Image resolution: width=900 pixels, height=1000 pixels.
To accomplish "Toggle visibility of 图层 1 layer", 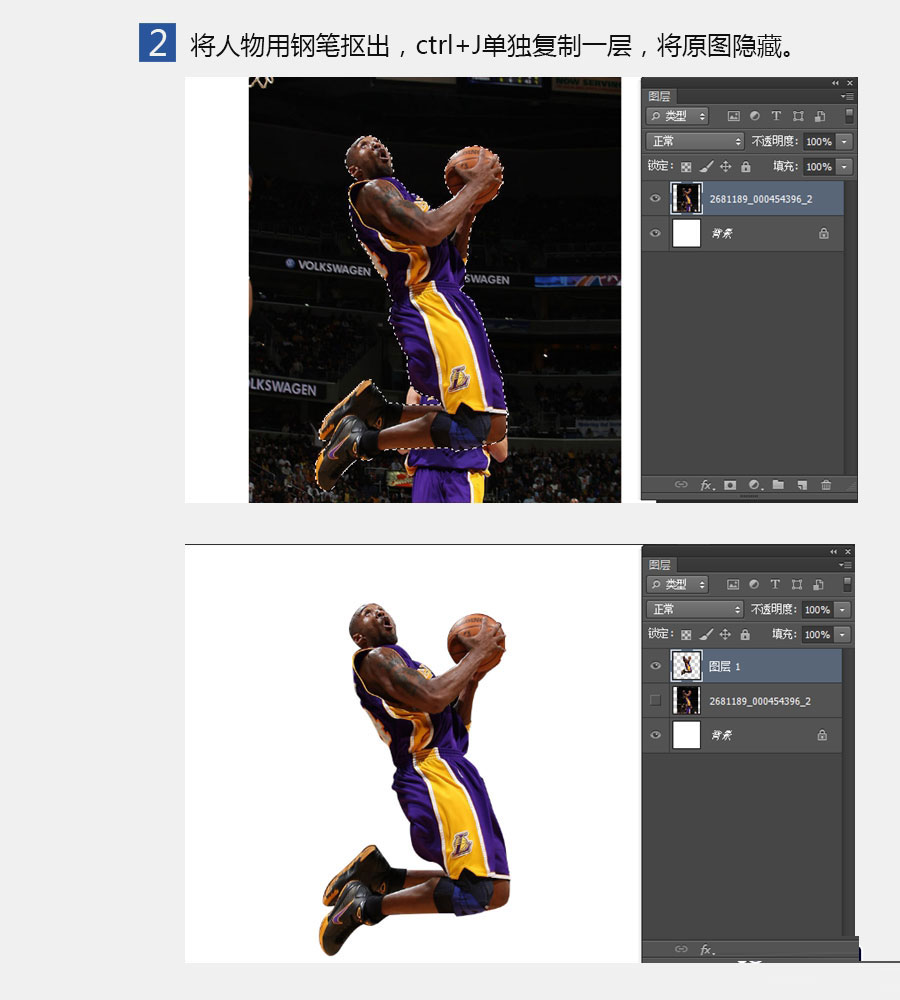I will click(655, 666).
